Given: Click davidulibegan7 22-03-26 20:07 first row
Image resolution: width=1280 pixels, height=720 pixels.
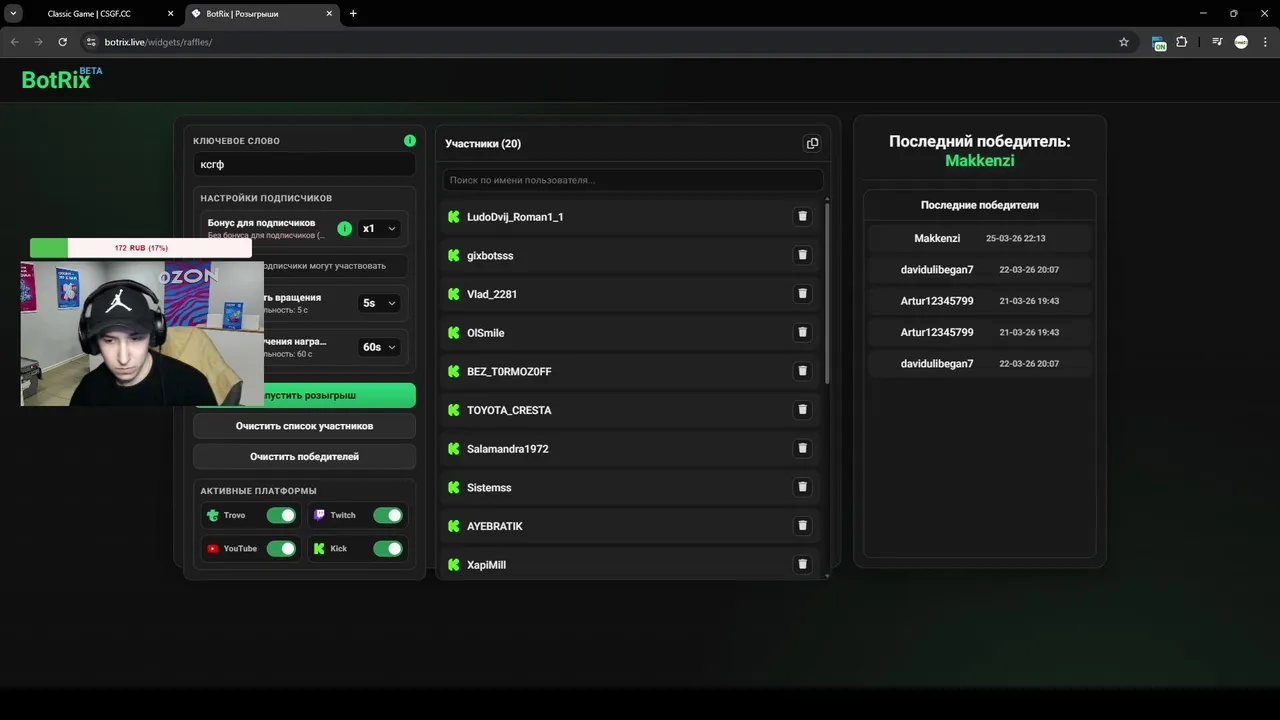Looking at the screenshot, I should [x=980, y=270].
